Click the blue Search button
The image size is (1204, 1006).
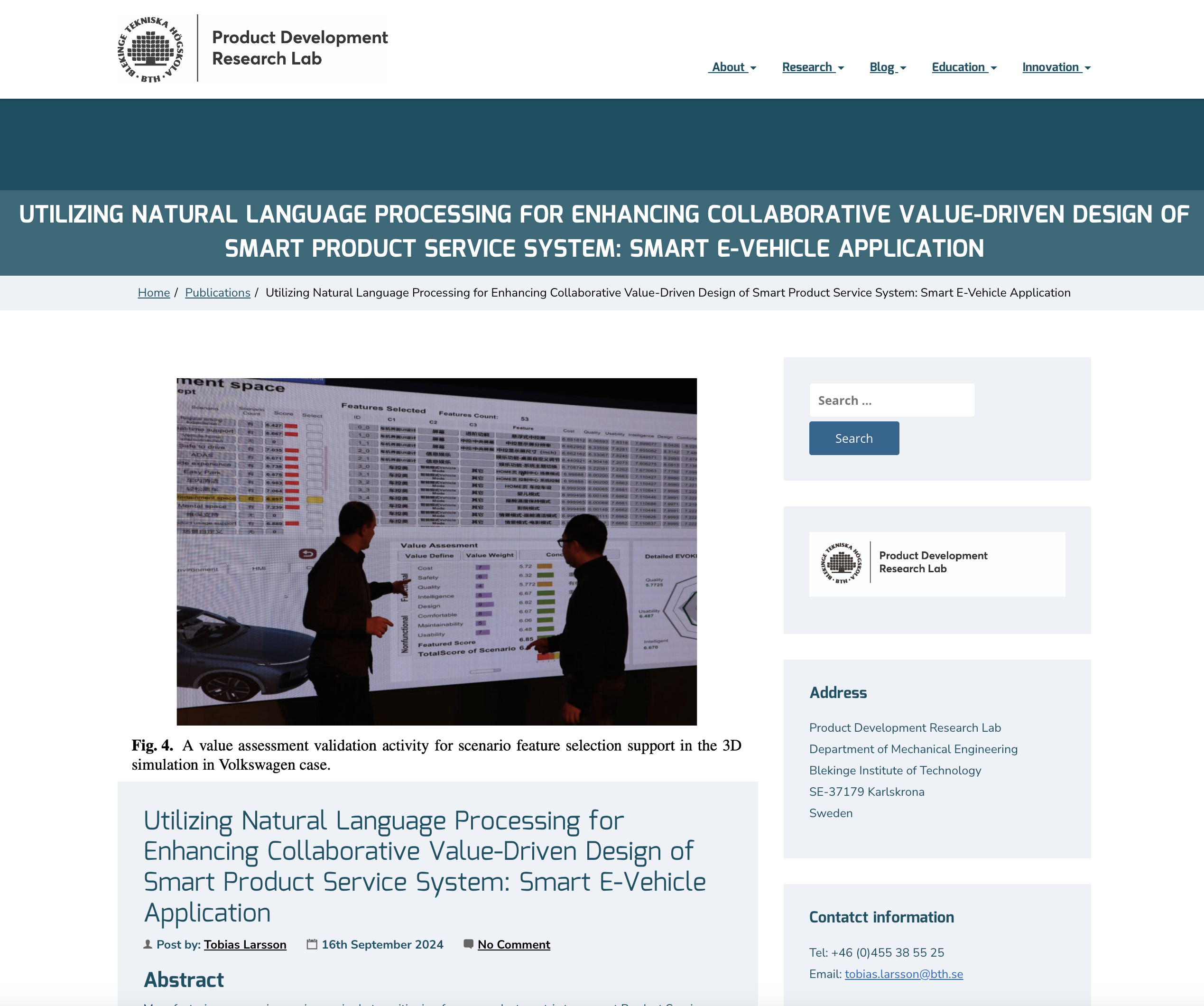854,438
